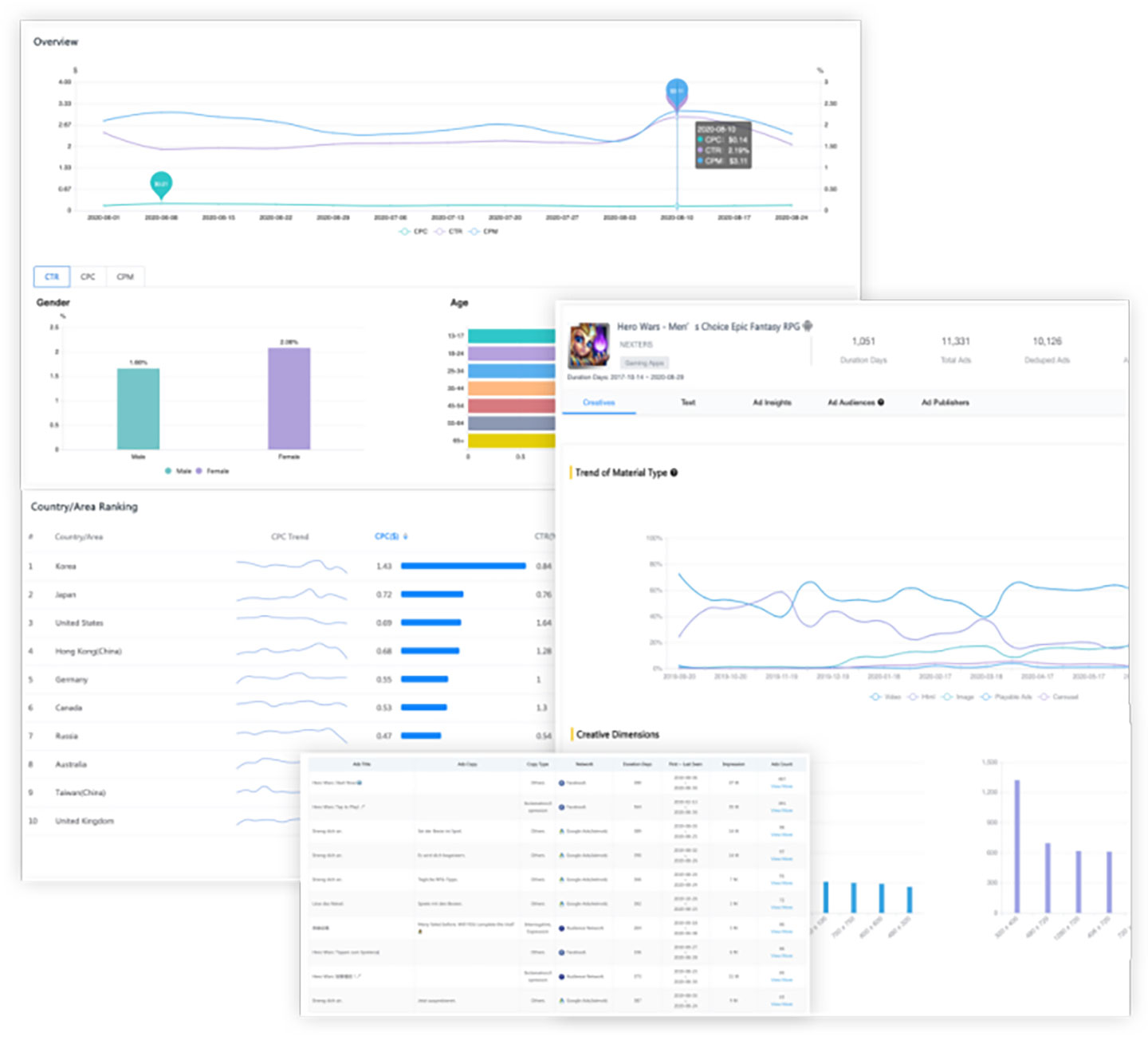Click the Gaming Apps category tag
1148x1040 pixels.
(644, 363)
